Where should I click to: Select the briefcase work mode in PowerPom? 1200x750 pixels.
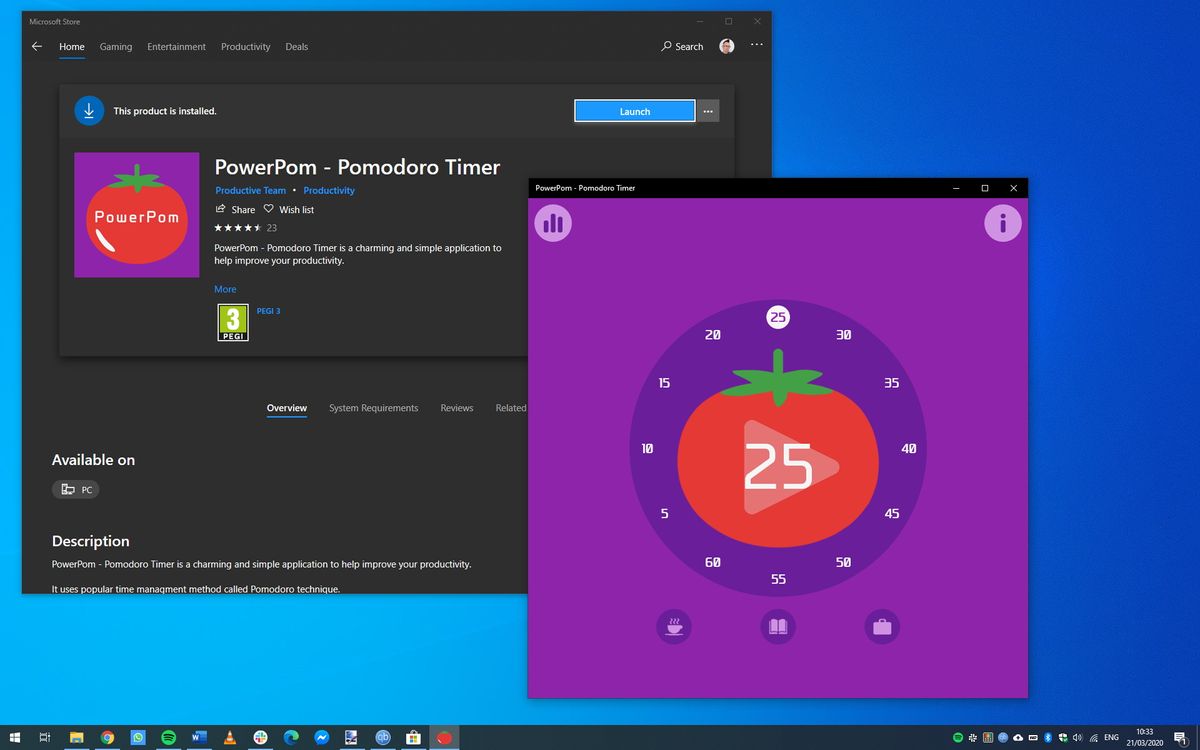(x=882, y=626)
